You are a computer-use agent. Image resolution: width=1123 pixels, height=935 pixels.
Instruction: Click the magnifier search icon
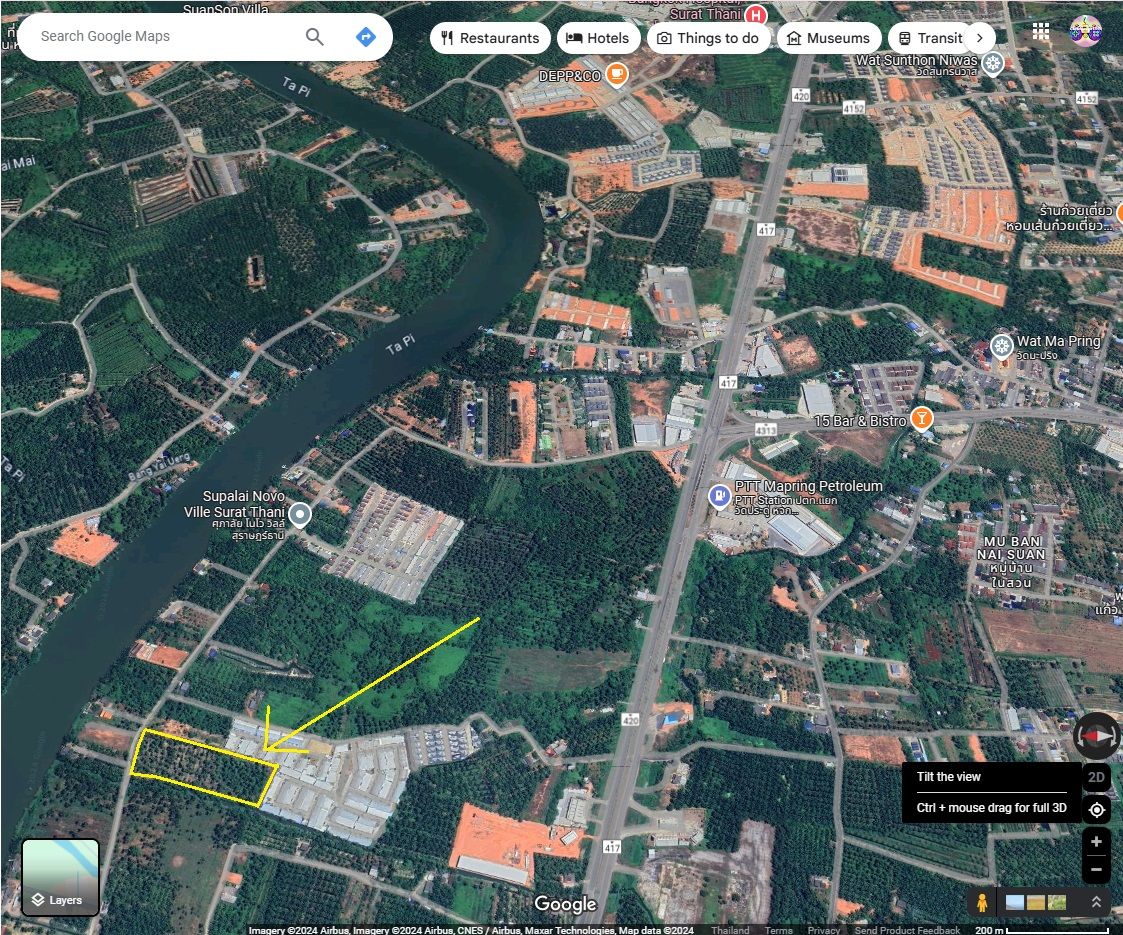[x=314, y=37]
